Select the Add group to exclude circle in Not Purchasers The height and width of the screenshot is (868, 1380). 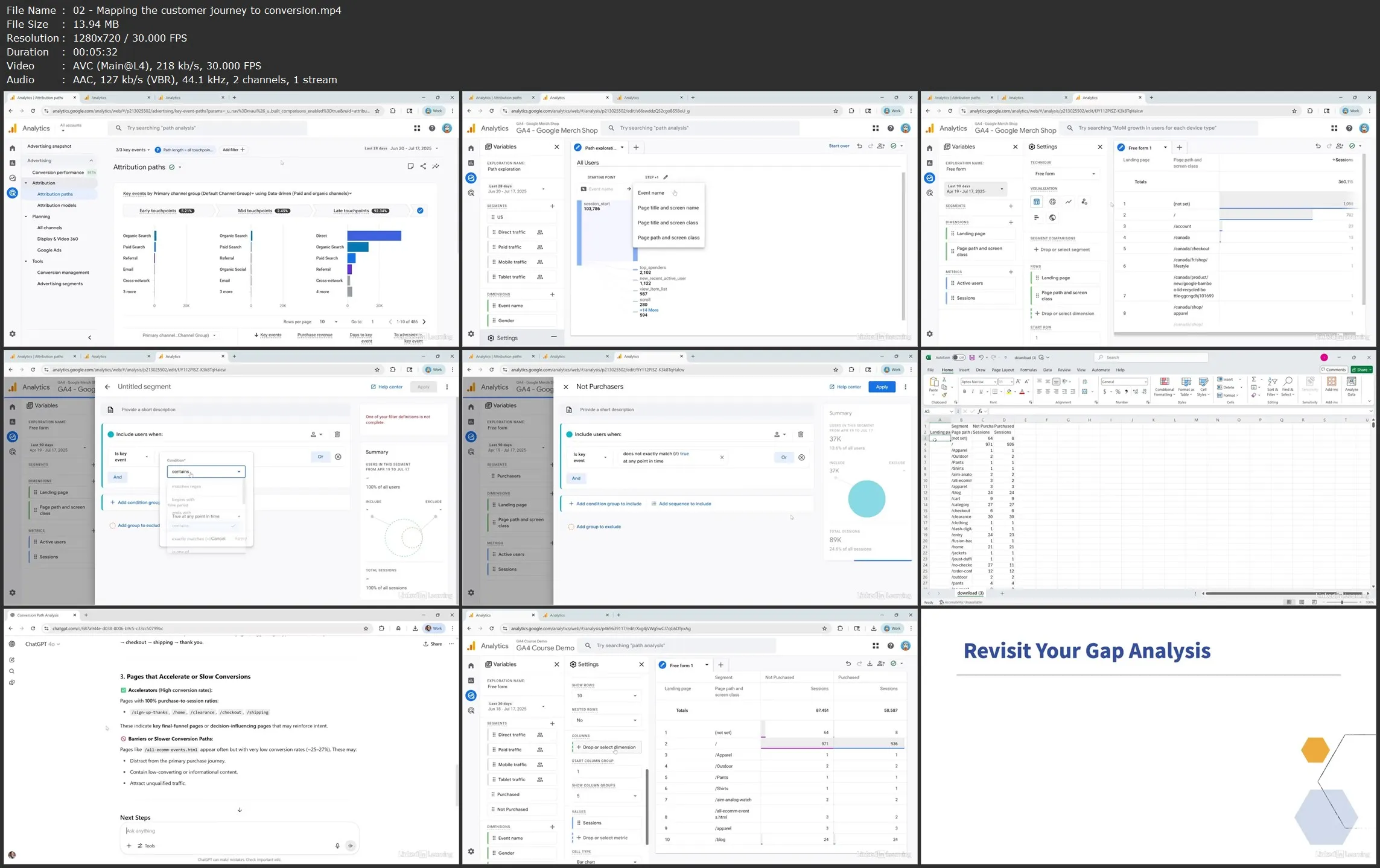click(571, 527)
